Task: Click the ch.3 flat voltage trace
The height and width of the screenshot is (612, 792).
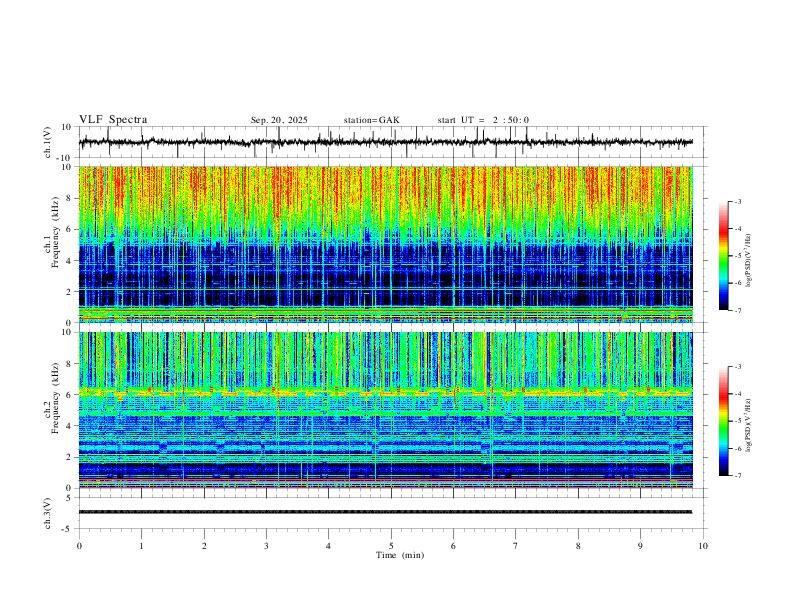Action: pyautogui.click(x=385, y=512)
